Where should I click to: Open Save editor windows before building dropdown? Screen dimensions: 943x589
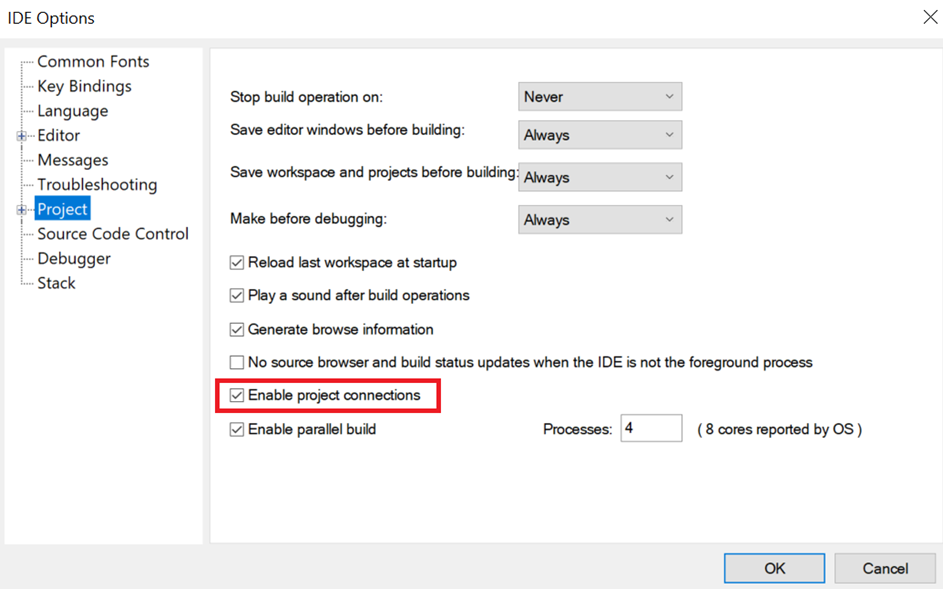[x=600, y=135]
